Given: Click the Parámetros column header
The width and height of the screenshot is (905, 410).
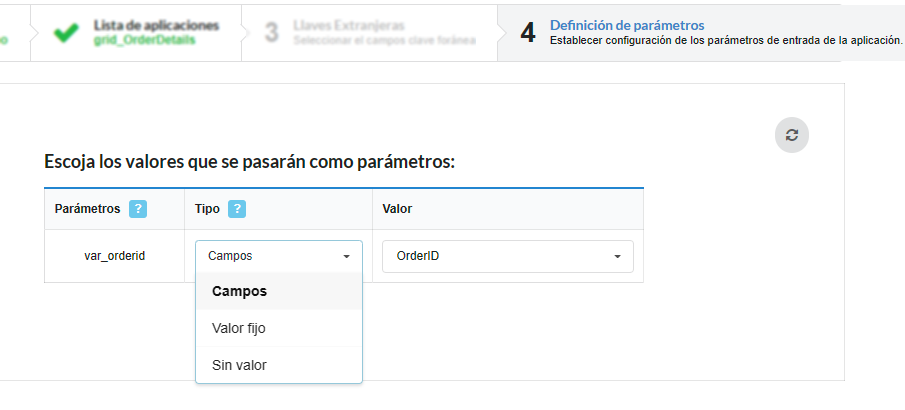Looking at the screenshot, I should 87,209.
